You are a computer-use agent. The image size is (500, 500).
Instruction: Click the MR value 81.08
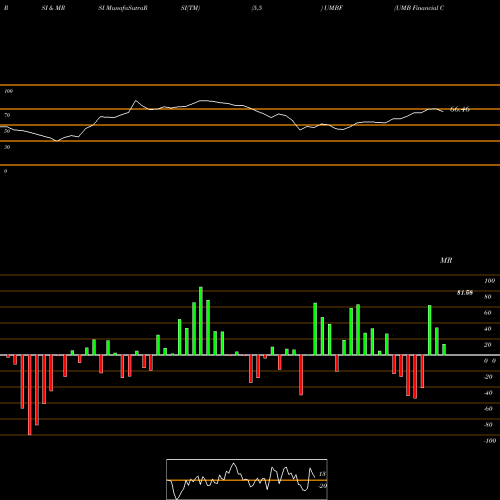(465, 293)
